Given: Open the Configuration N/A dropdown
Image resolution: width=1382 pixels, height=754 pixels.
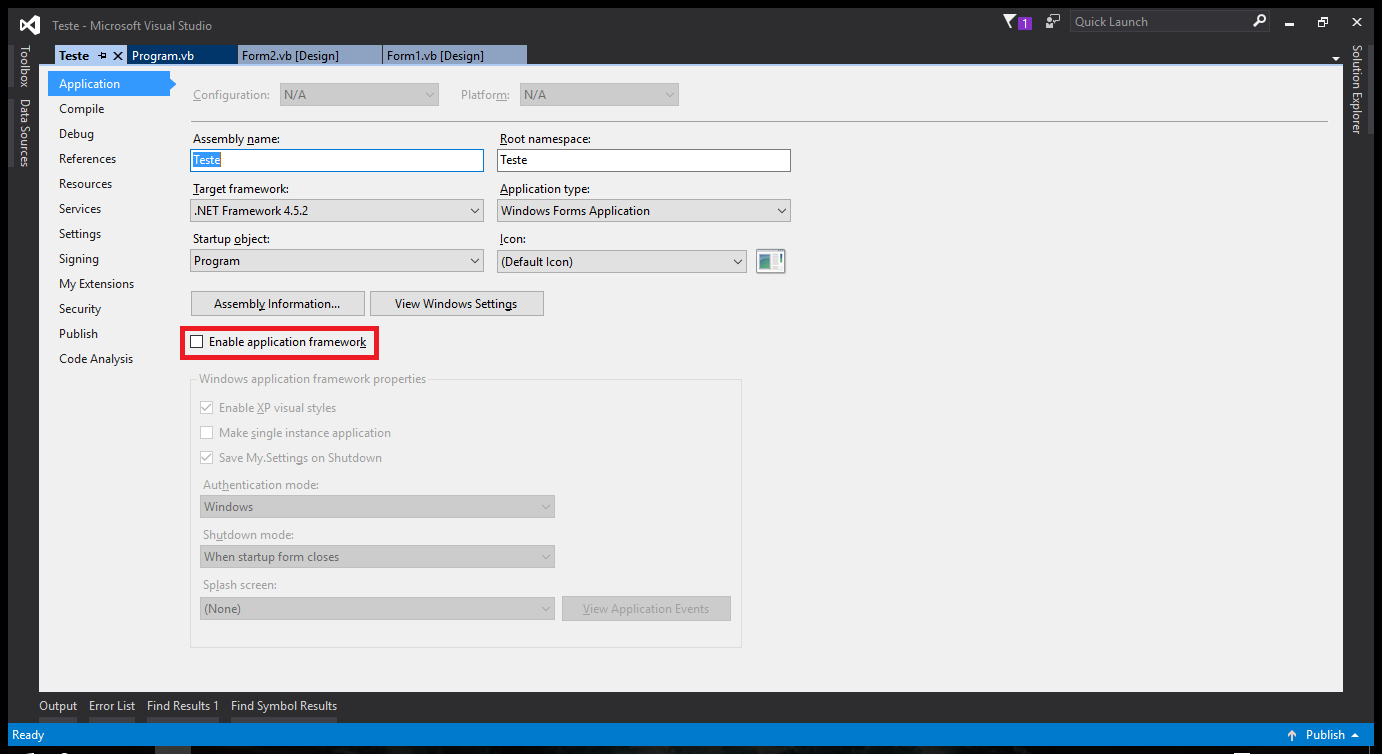Looking at the screenshot, I should point(359,95).
